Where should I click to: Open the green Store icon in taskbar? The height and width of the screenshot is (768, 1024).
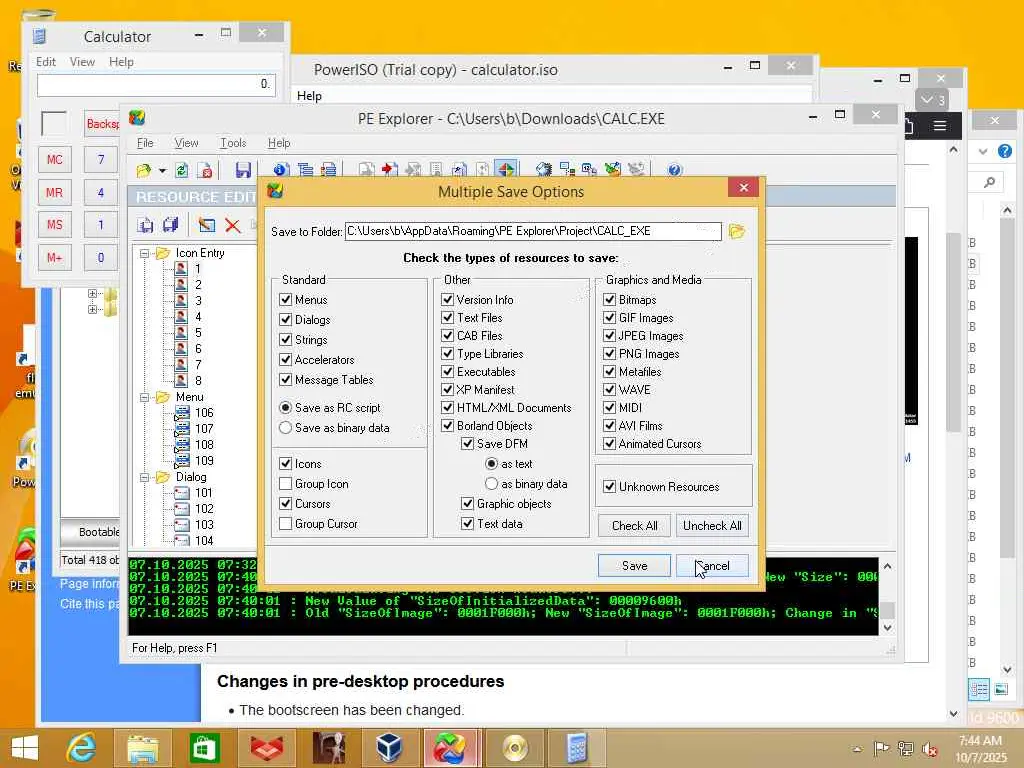(204, 747)
